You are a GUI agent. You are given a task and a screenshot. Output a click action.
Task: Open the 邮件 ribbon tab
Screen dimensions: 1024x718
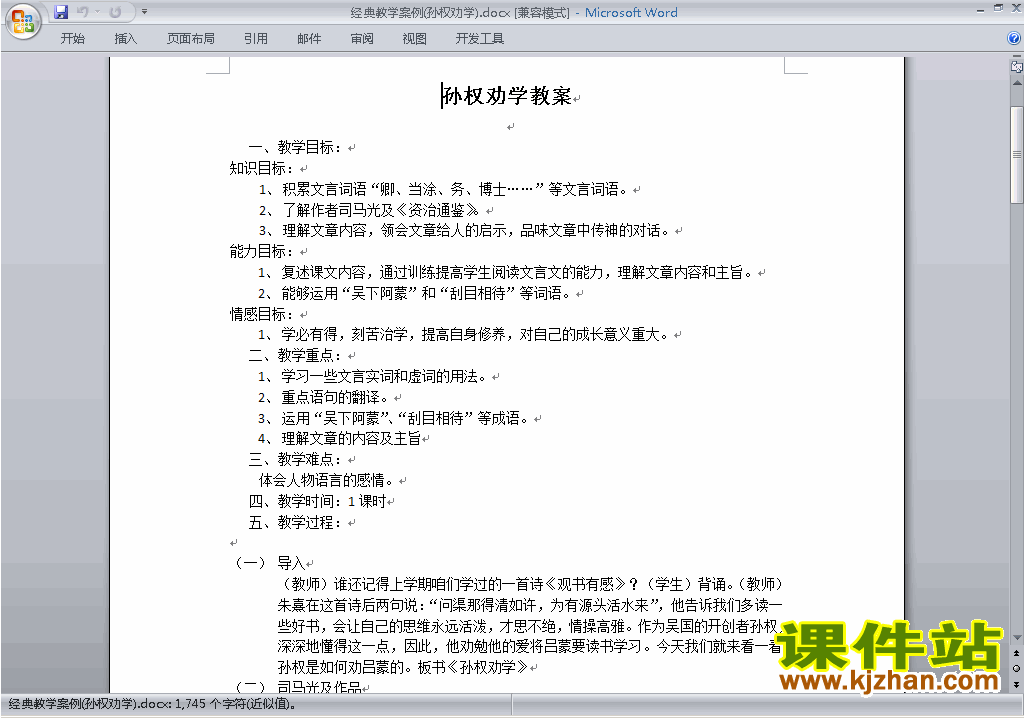[x=309, y=39]
